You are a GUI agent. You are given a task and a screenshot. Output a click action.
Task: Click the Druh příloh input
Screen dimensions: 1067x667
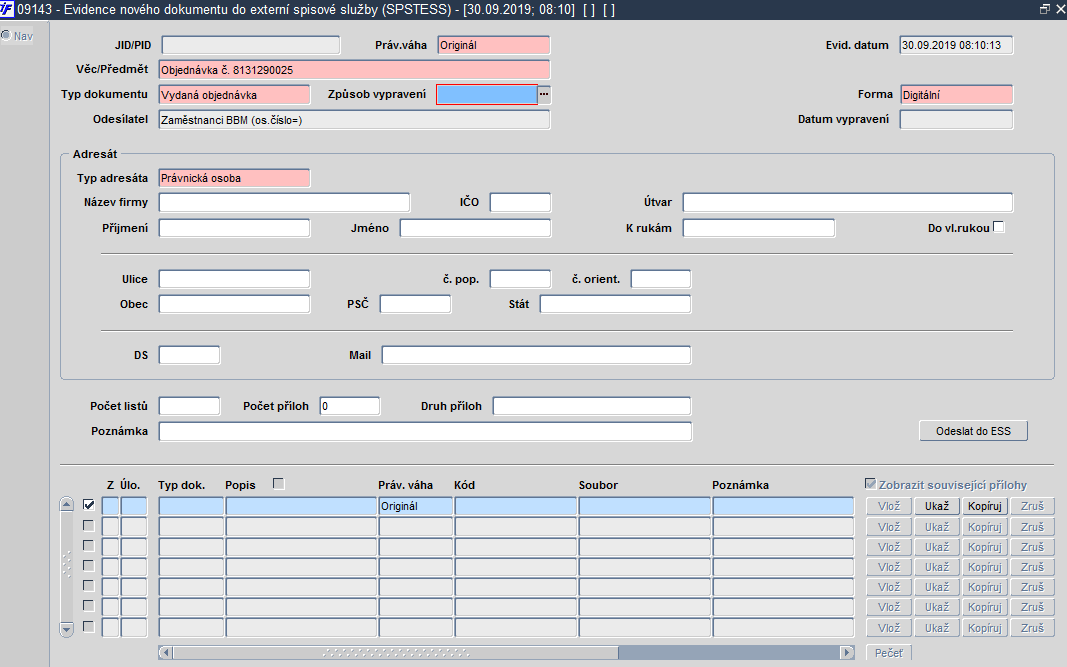(x=592, y=406)
